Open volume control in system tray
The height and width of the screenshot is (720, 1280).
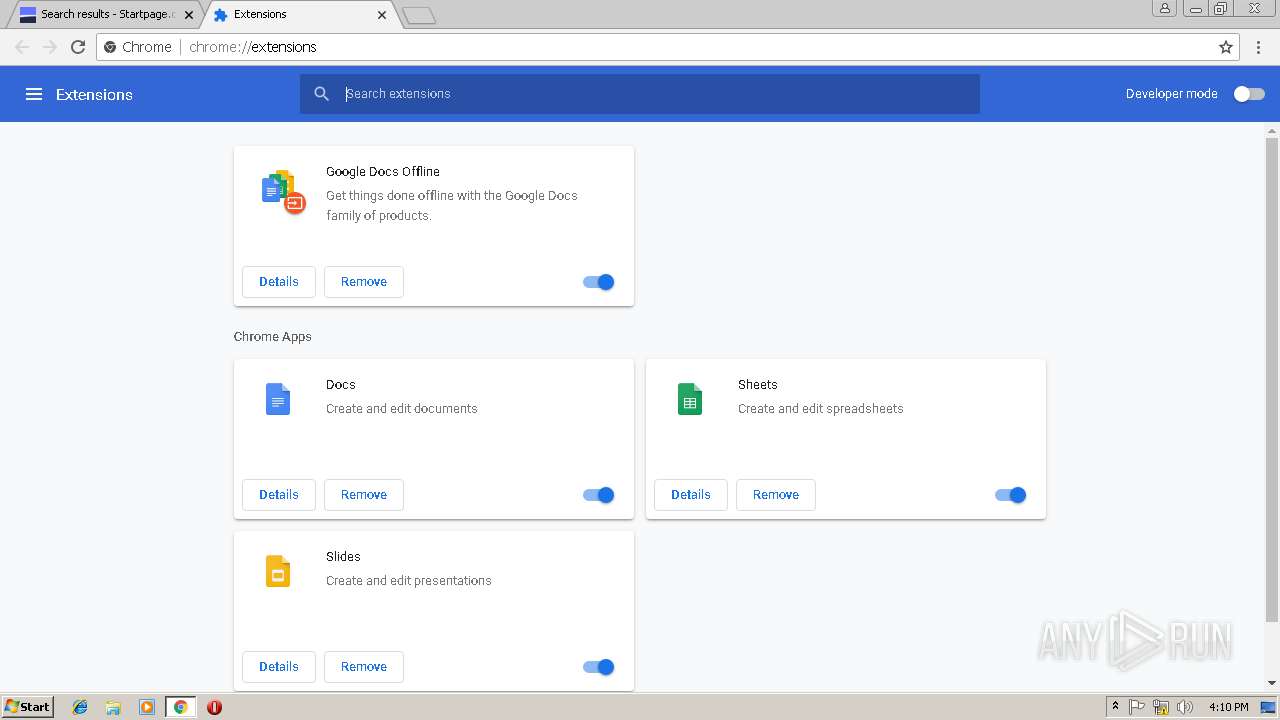(1185, 707)
